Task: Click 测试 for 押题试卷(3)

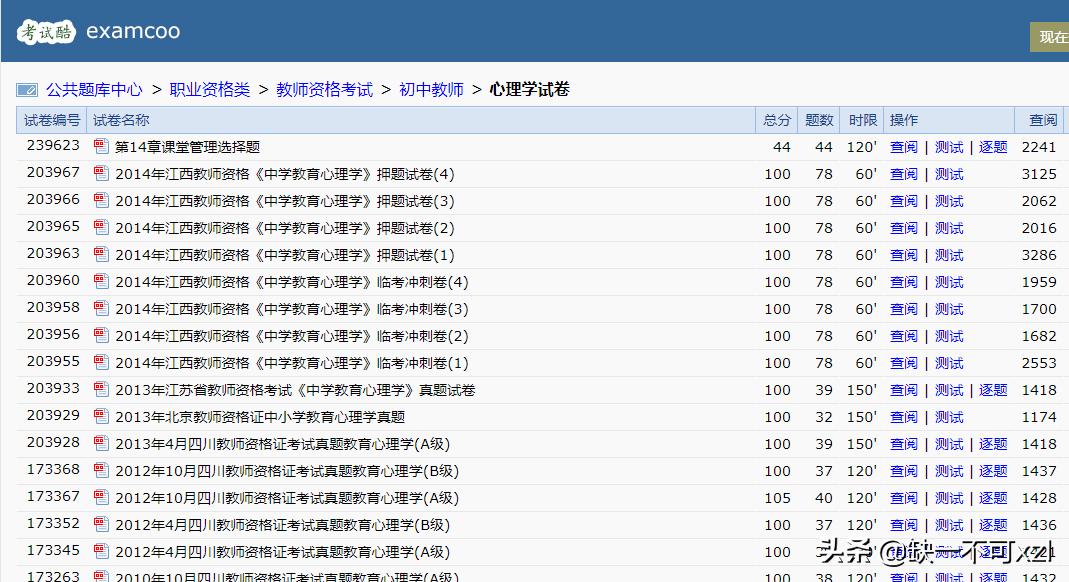Action: [x=949, y=201]
